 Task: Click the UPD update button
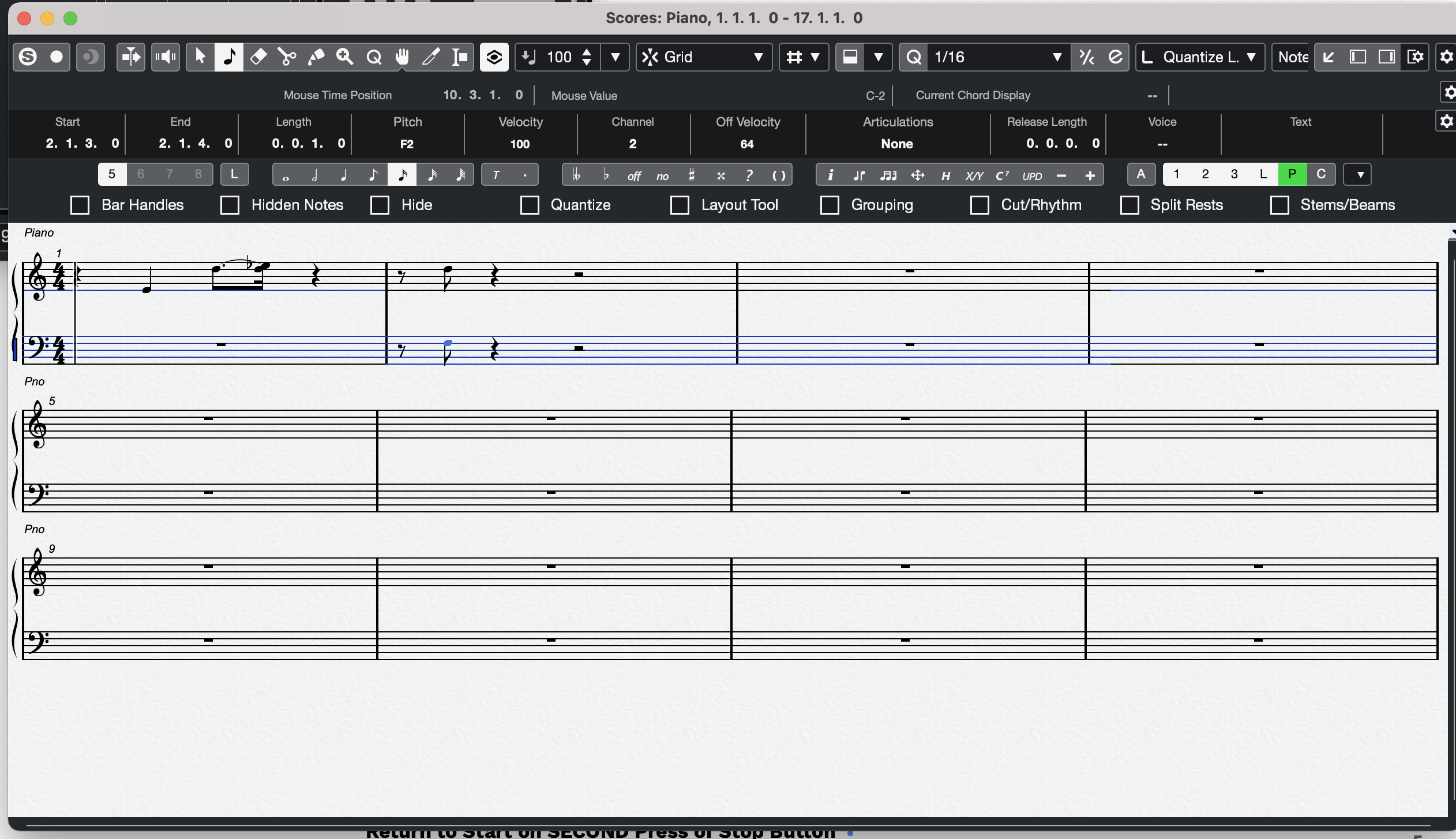(1032, 175)
